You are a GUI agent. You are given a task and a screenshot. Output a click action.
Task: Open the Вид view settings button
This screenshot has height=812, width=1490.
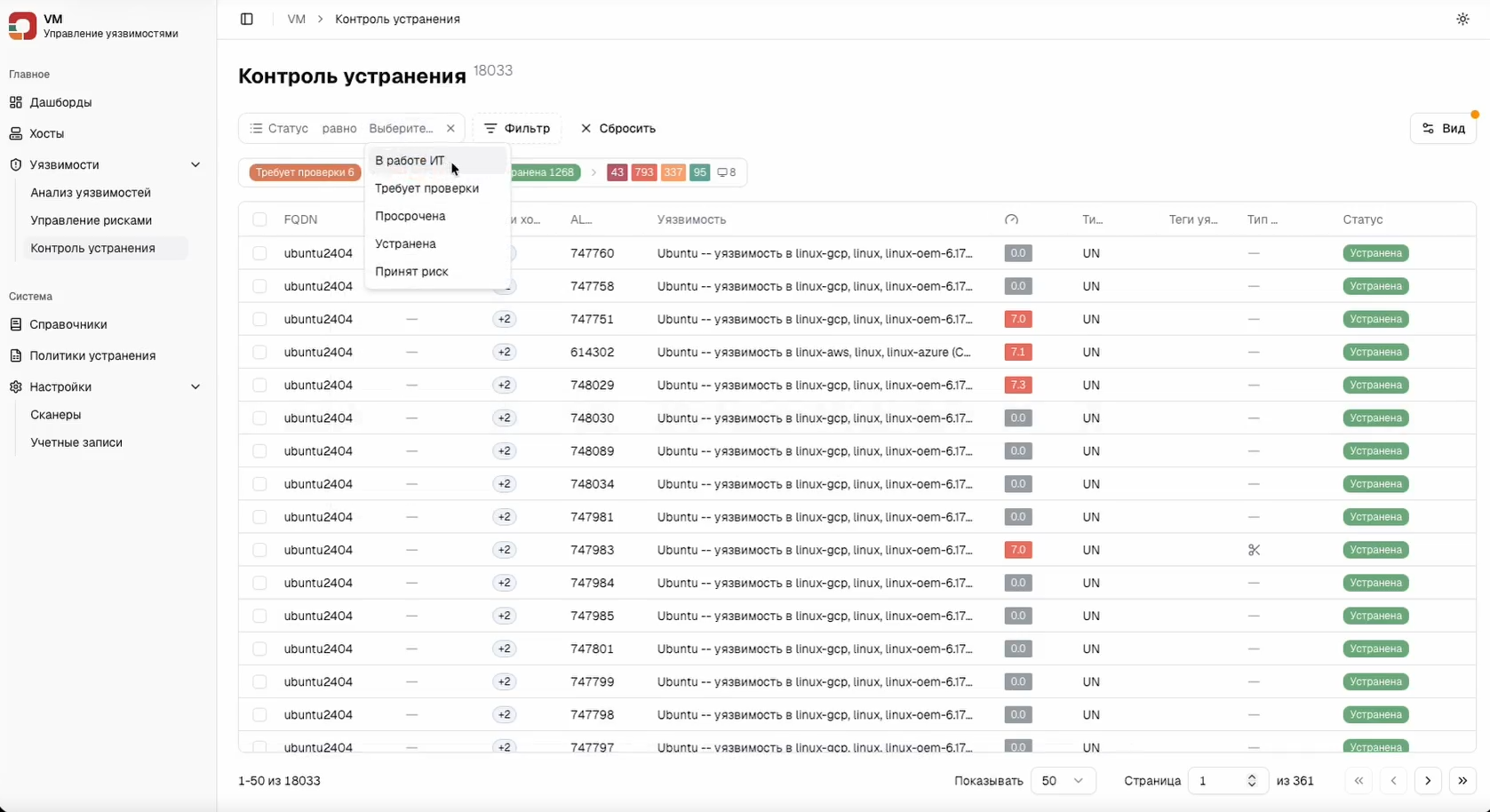(1443, 128)
